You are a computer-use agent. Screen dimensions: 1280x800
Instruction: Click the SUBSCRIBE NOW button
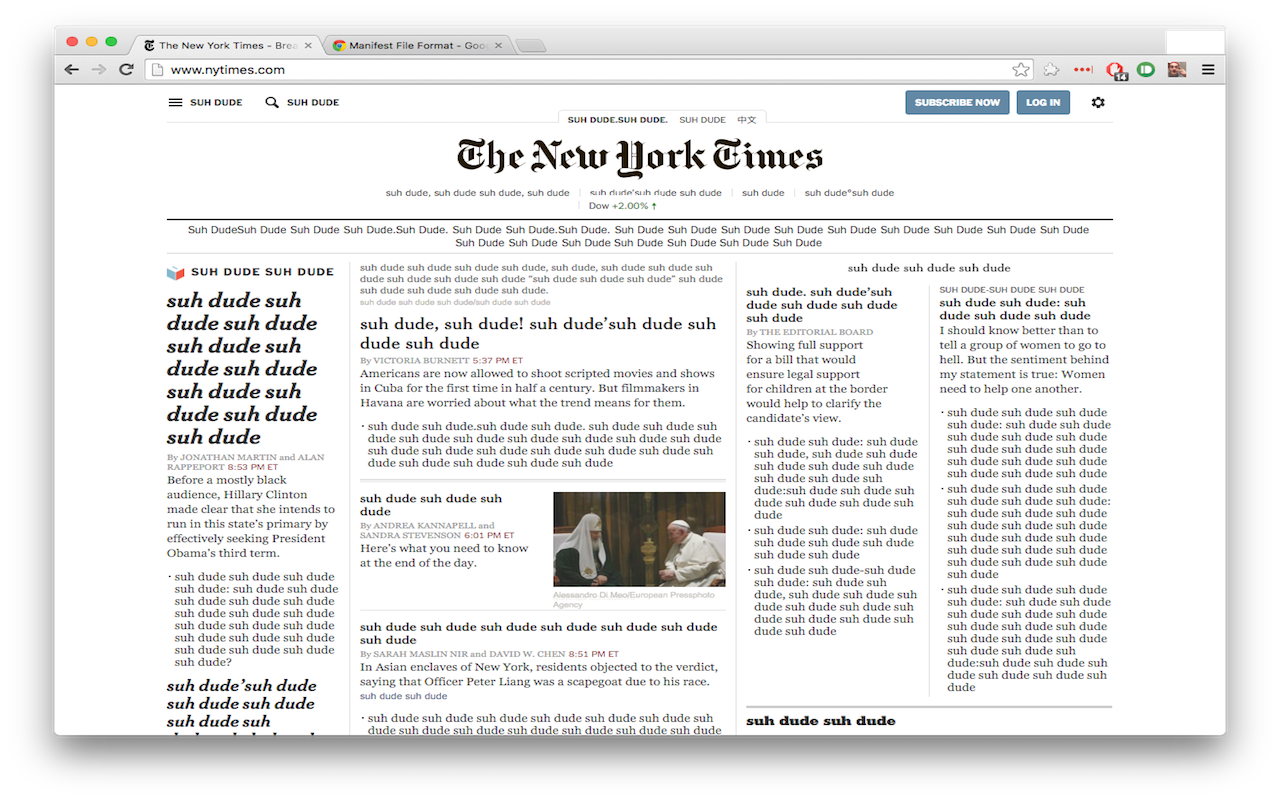pyautogui.click(x=957, y=102)
